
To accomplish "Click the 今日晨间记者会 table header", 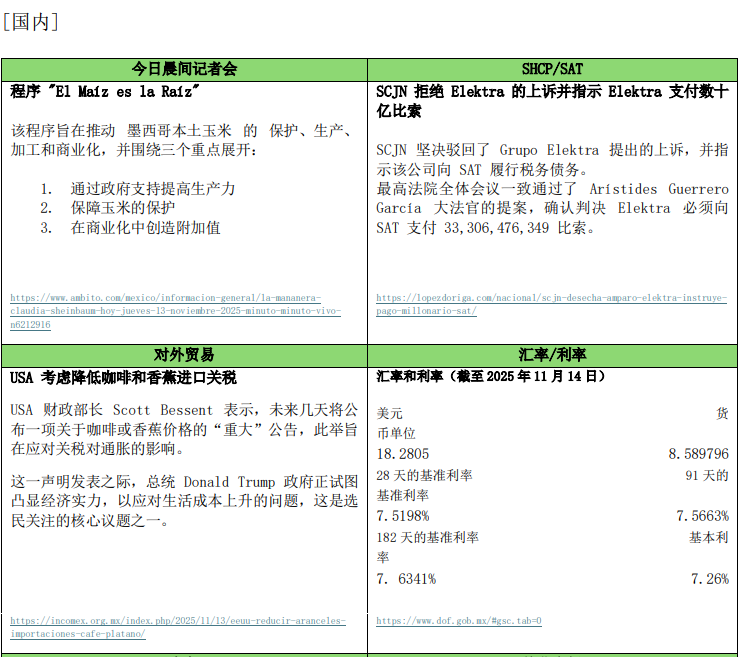I will coord(185,69).
